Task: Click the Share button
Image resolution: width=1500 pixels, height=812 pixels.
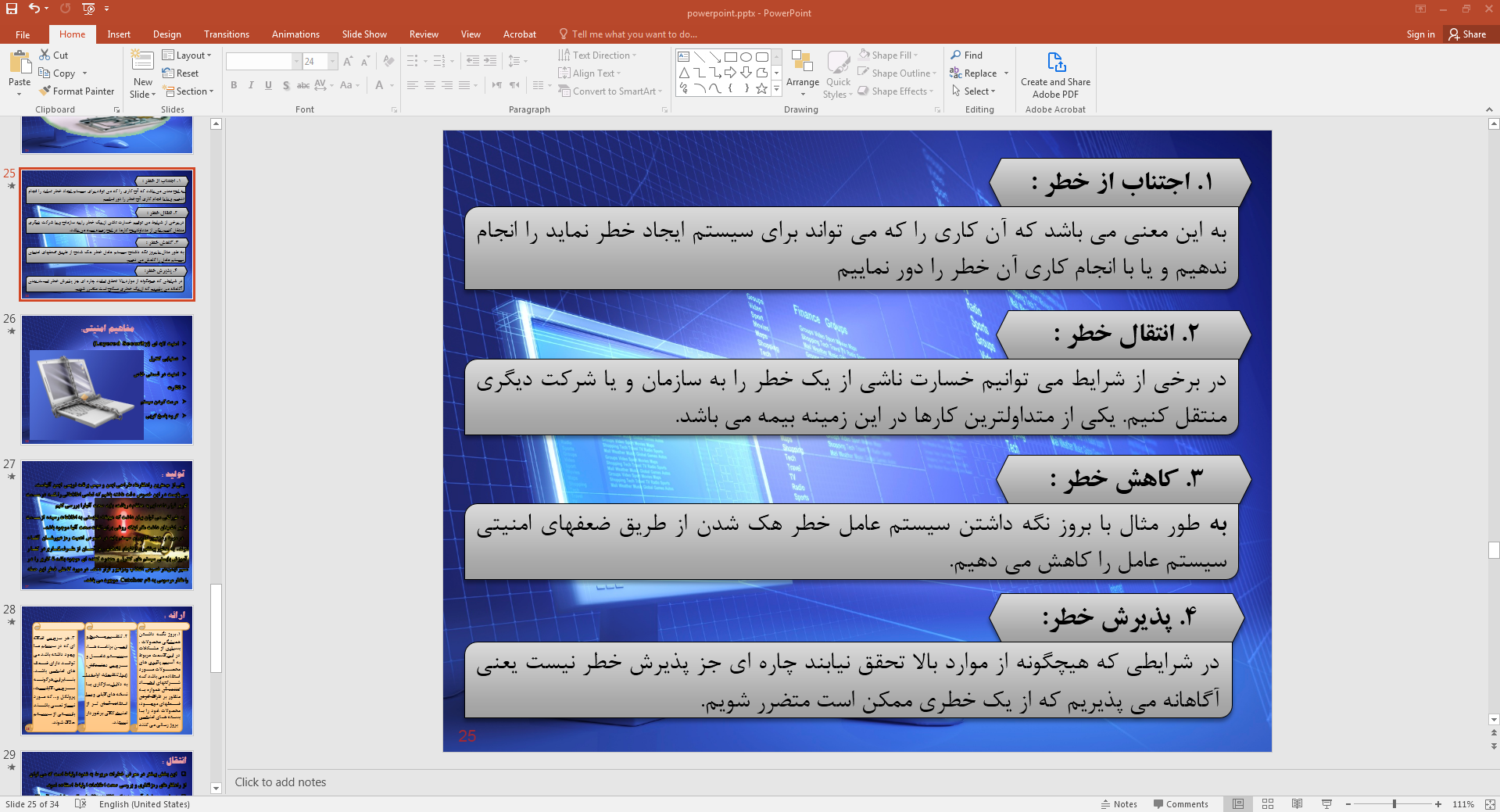Action: tap(1468, 34)
